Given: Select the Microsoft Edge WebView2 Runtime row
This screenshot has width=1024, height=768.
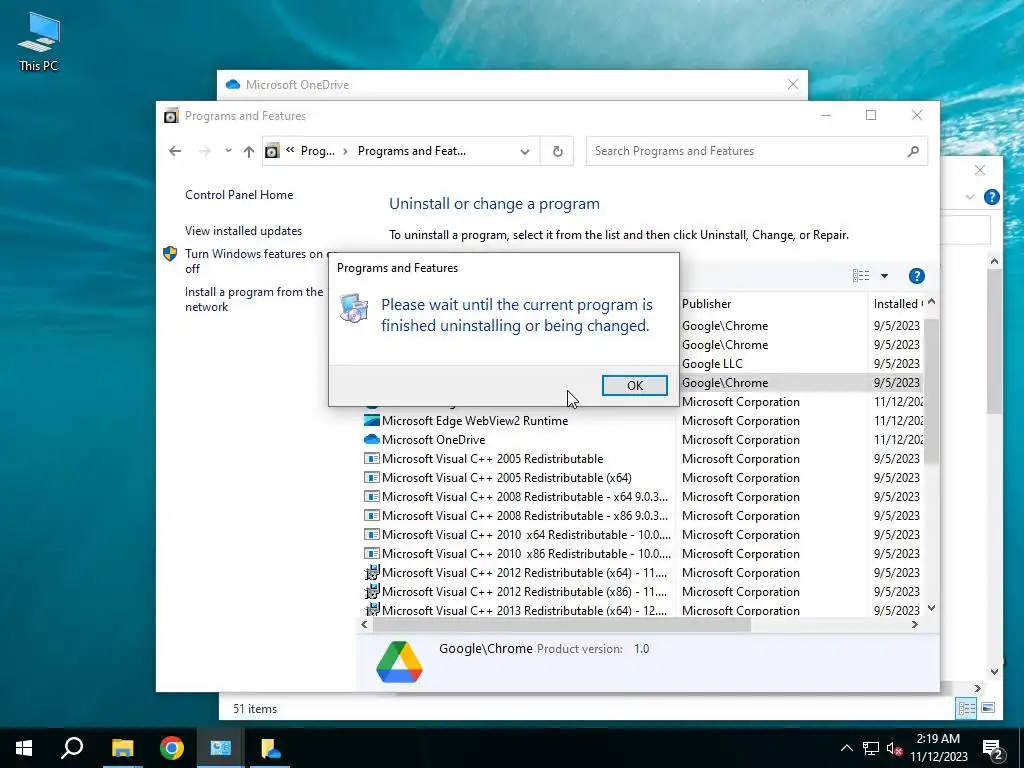Looking at the screenshot, I should point(642,421).
